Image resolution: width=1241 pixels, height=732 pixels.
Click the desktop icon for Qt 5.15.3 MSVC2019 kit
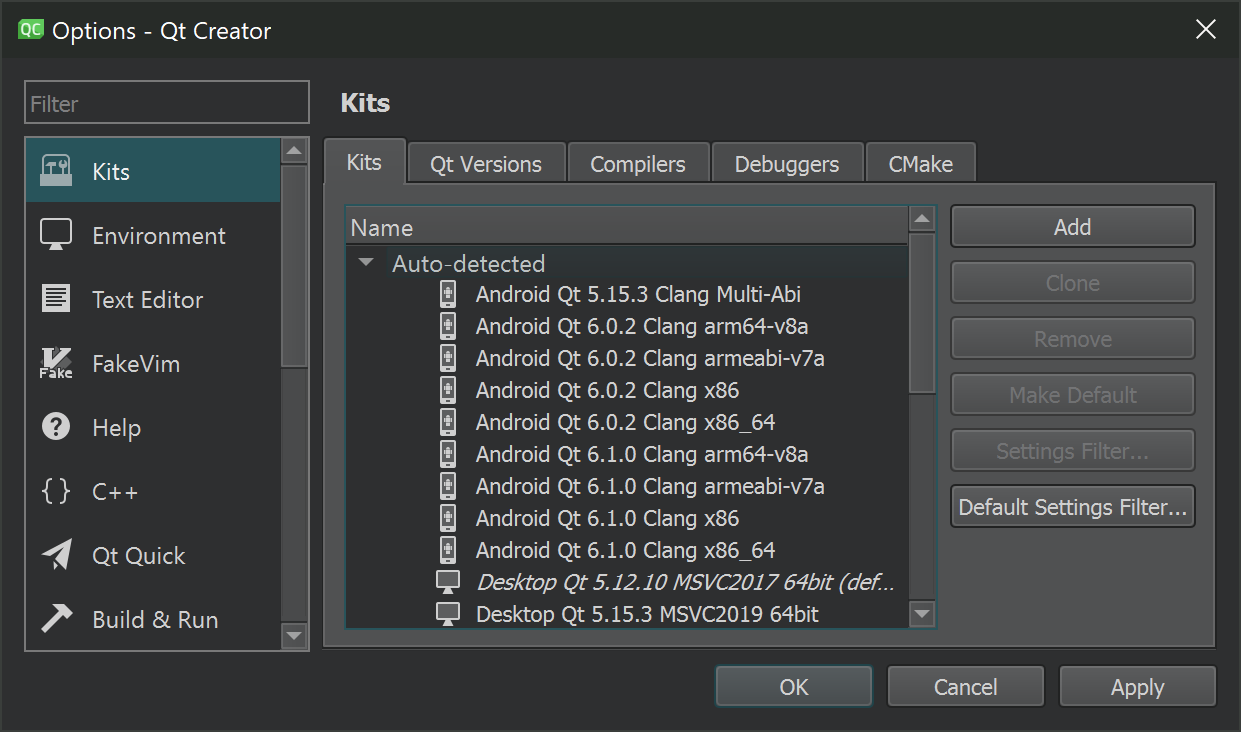[448, 614]
